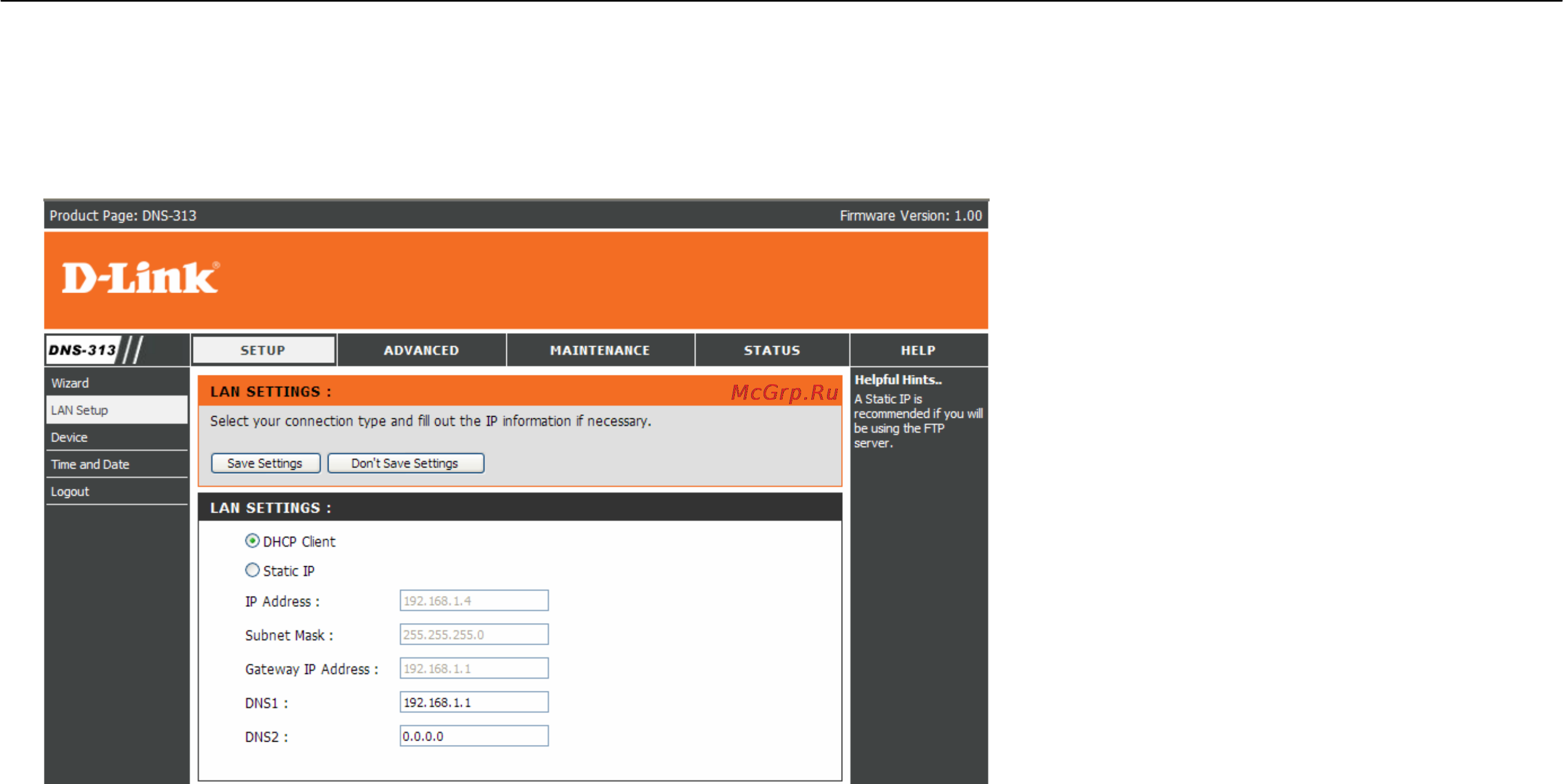Click the D-Link logo
The image size is (1563, 784).
click(141, 278)
